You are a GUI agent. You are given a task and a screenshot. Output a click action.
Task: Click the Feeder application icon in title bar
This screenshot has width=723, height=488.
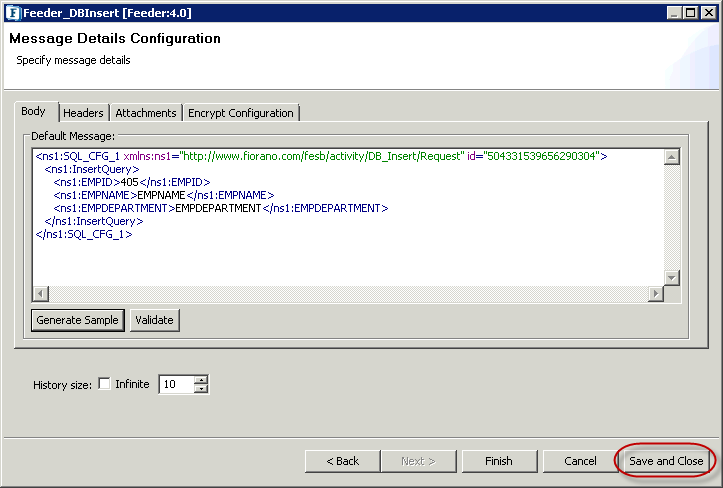pyautogui.click(x=12, y=13)
